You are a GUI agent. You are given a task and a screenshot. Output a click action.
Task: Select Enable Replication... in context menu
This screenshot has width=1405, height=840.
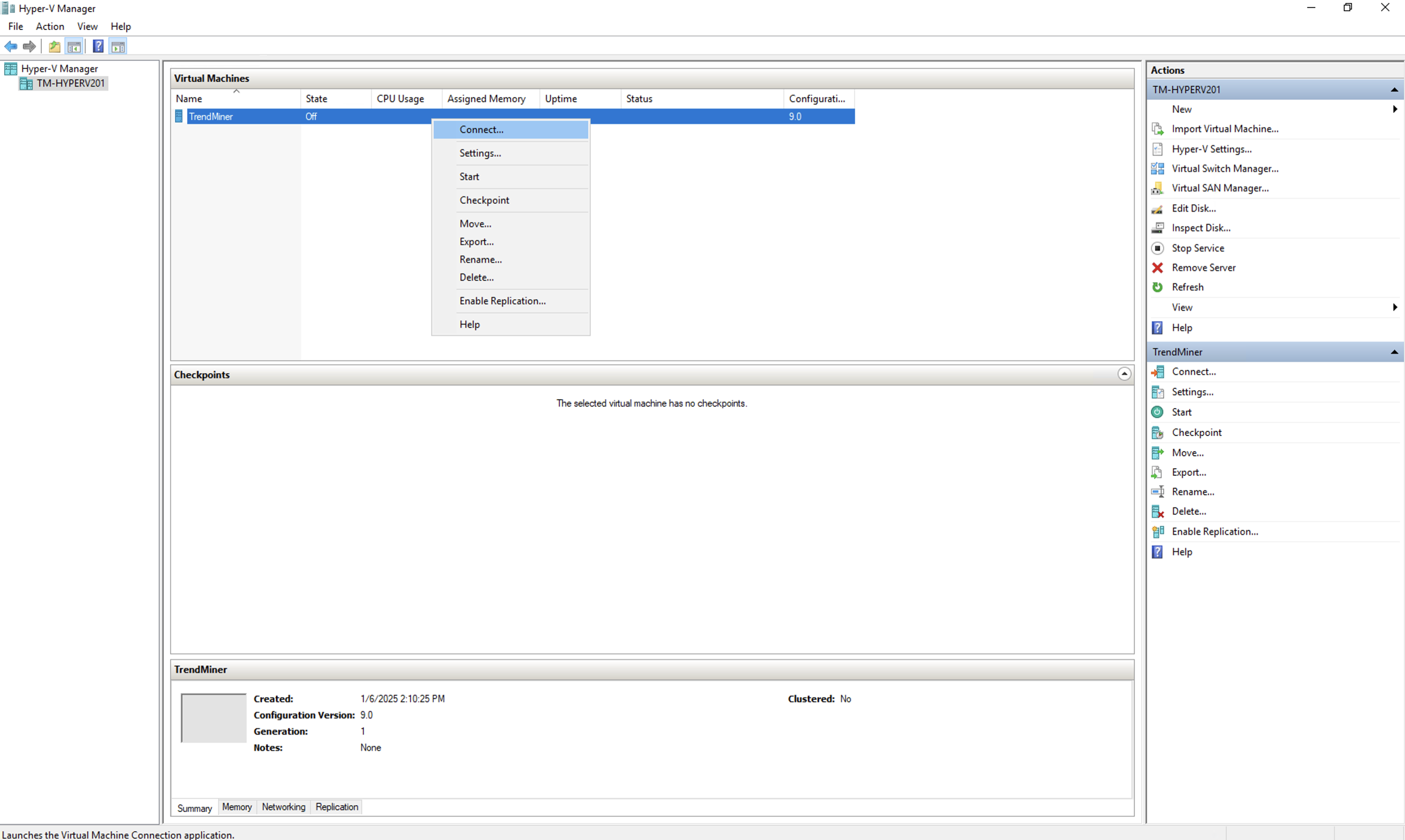pos(502,301)
